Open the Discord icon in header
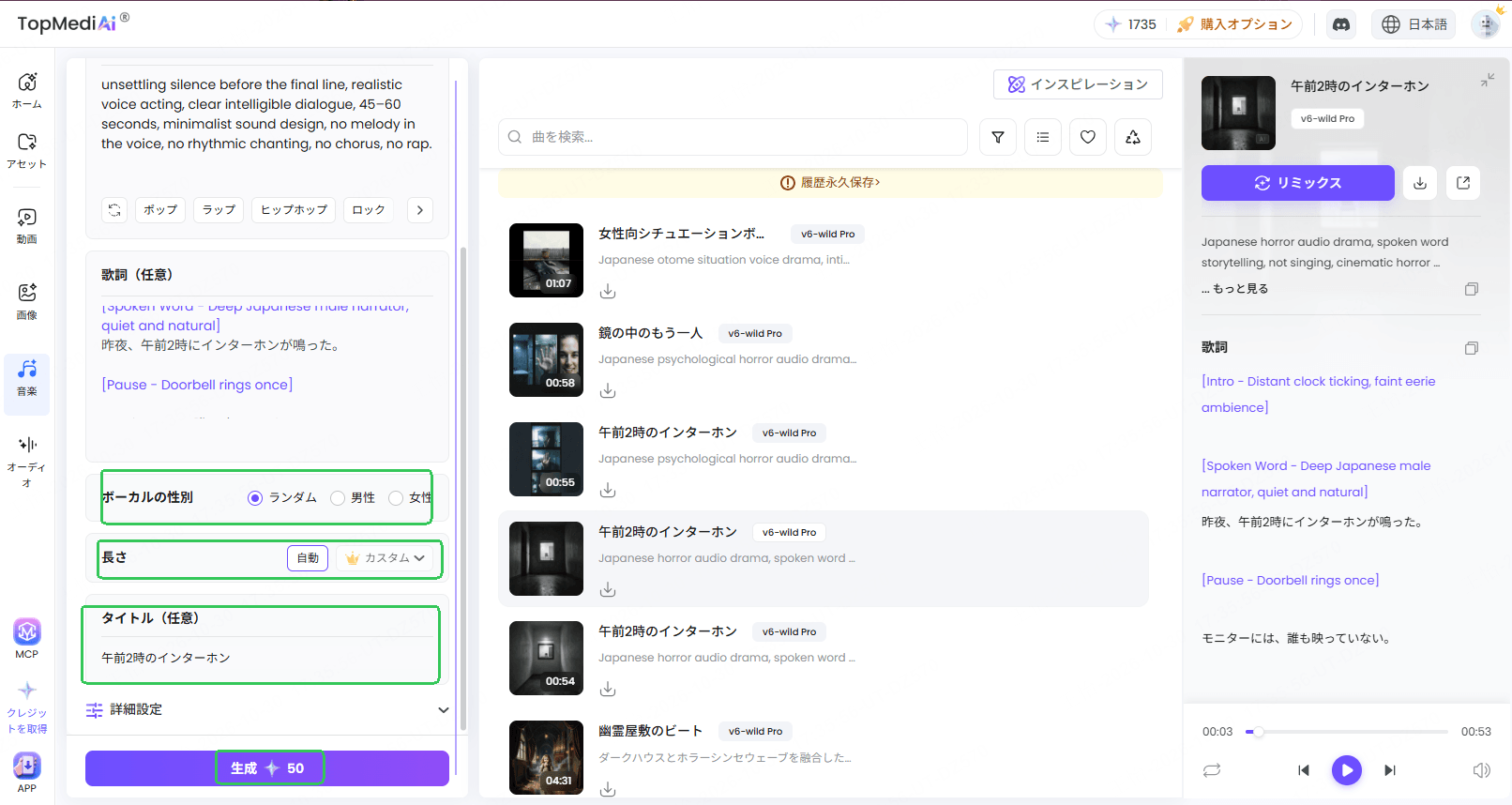 pos(1341,24)
